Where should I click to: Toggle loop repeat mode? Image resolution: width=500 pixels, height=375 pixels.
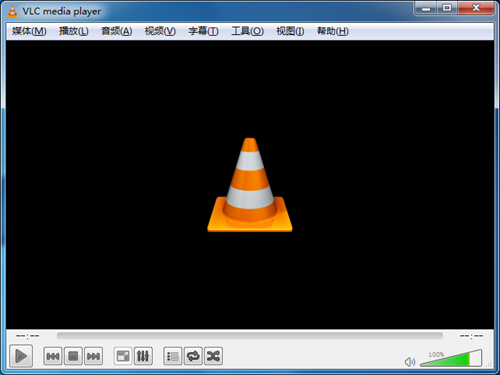point(193,356)
